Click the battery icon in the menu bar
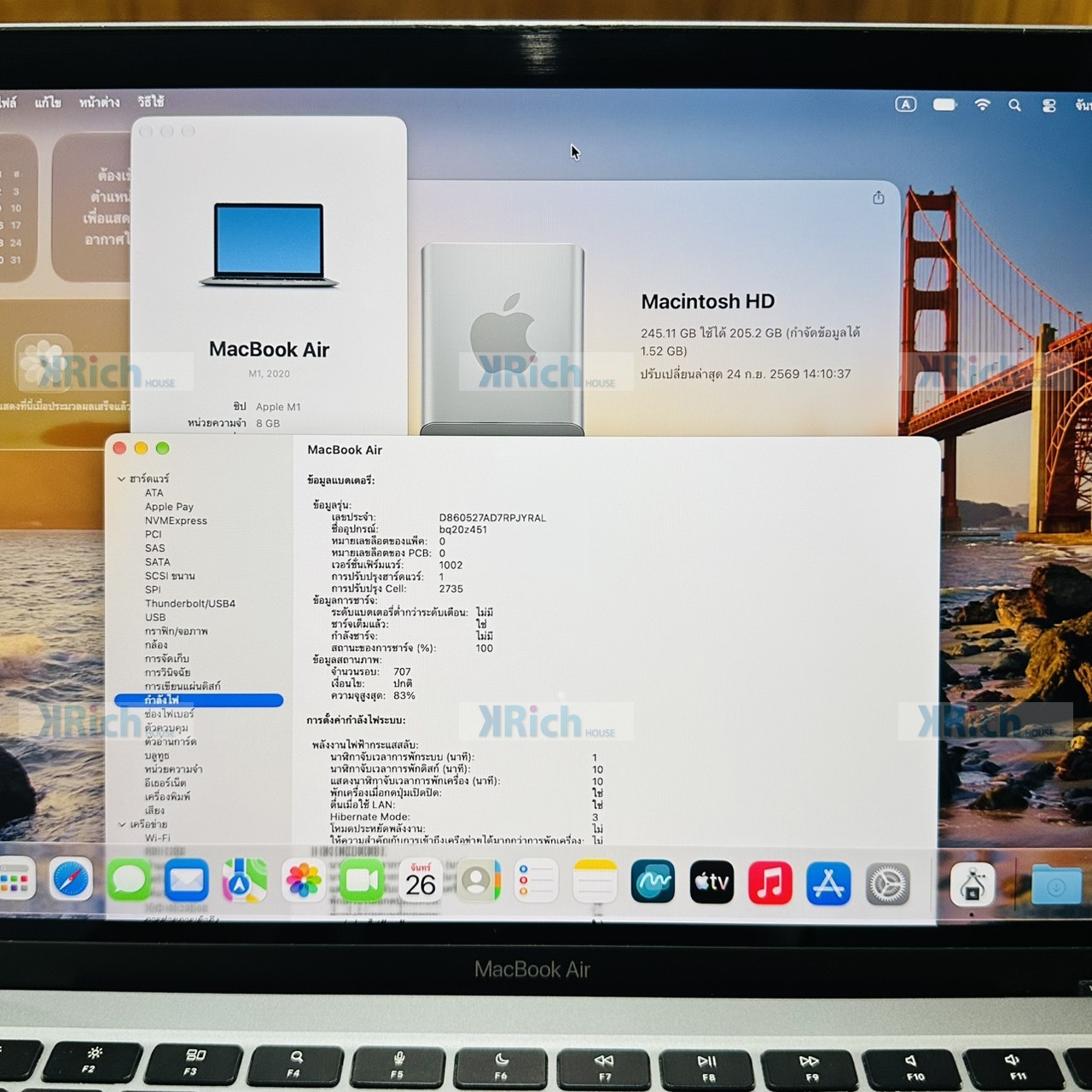 [944, 104]
